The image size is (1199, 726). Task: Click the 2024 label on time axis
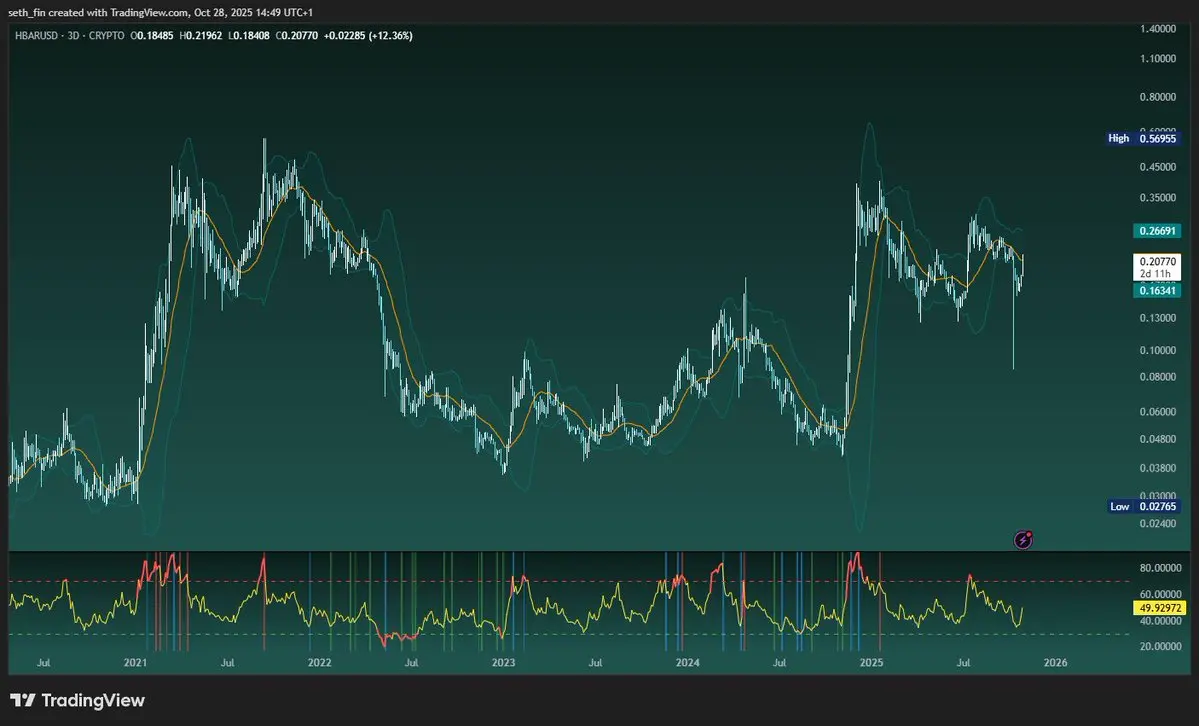687,663
